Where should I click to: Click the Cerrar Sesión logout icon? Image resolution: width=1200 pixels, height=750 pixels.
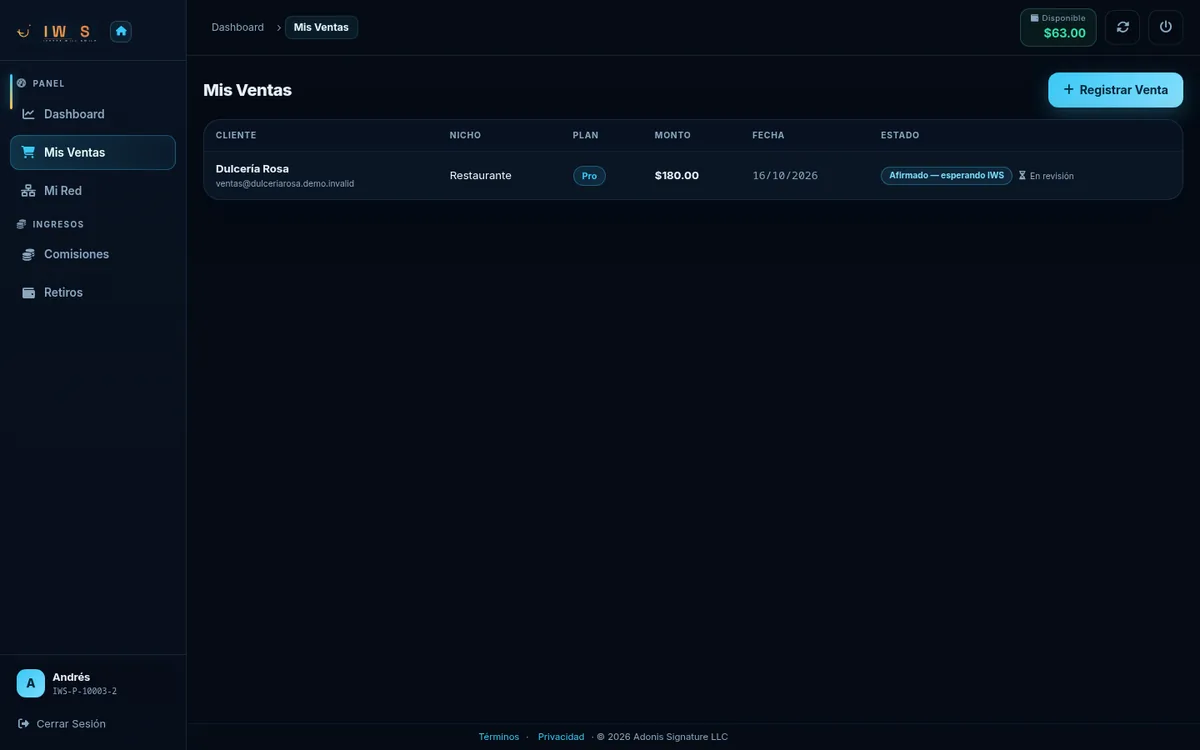point(23,723)
